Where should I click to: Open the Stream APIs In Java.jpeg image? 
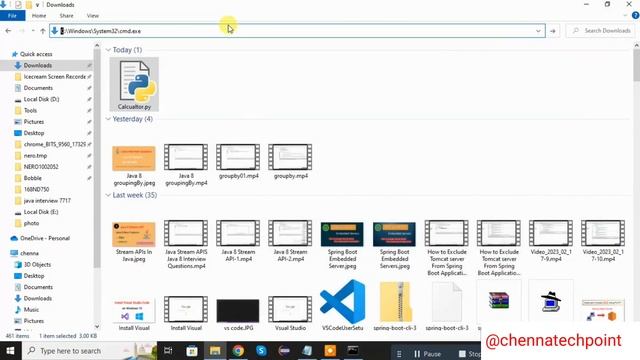[x=134, y=234]
